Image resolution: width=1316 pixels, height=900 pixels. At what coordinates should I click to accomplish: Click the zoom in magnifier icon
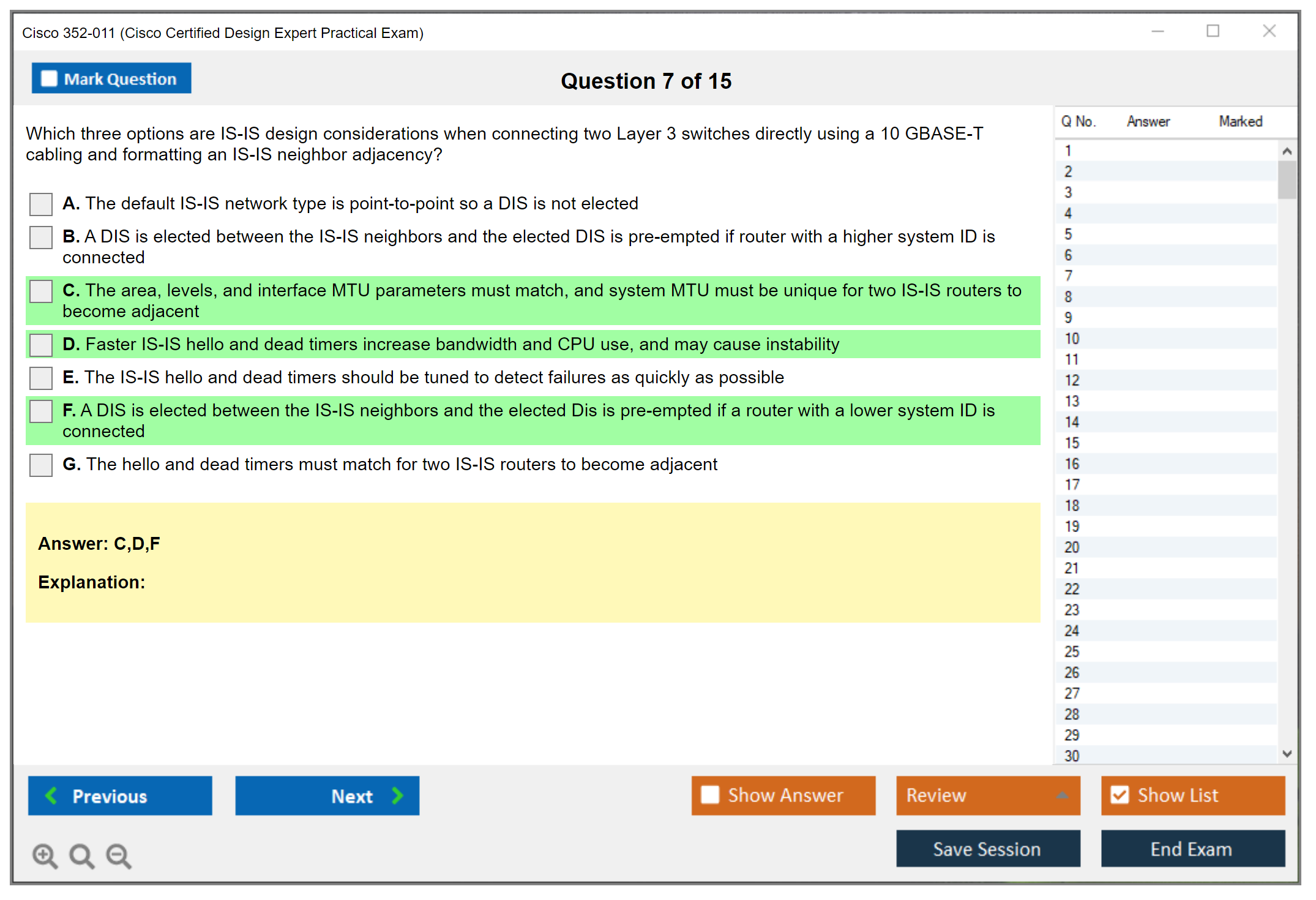[45, 855]
